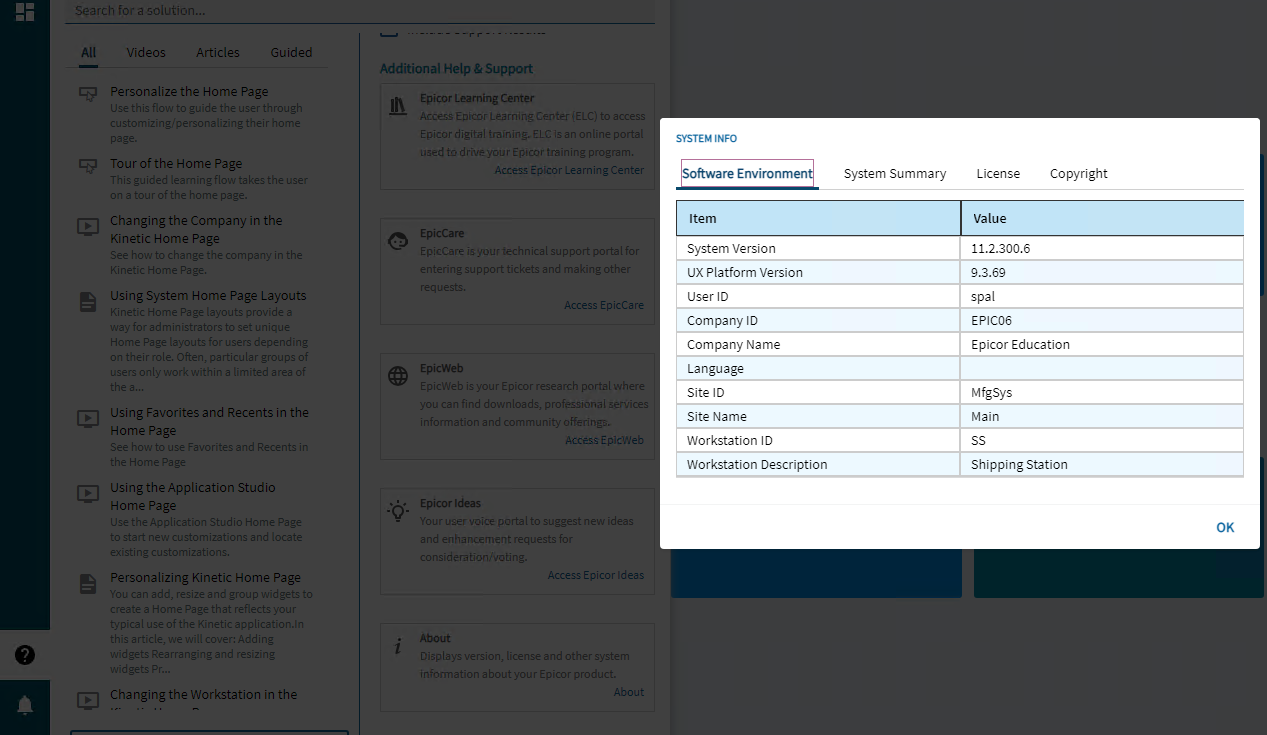Screen dimensions: 1267x735
Task: Open the dashboard grid icon in the sidebar
Action: click(25, 12)
